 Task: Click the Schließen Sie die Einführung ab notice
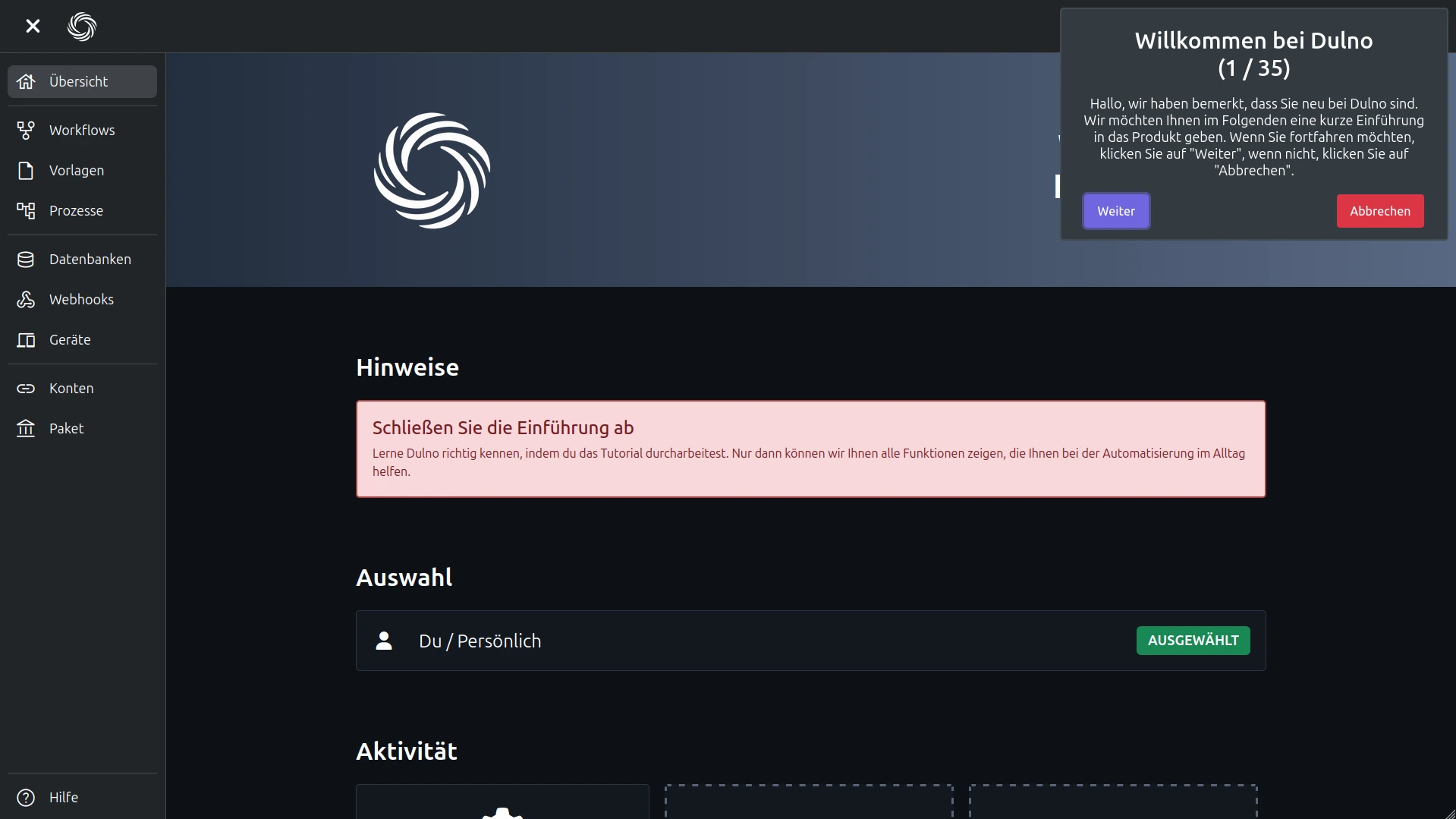pyautogui.click(x=810, y=449)
